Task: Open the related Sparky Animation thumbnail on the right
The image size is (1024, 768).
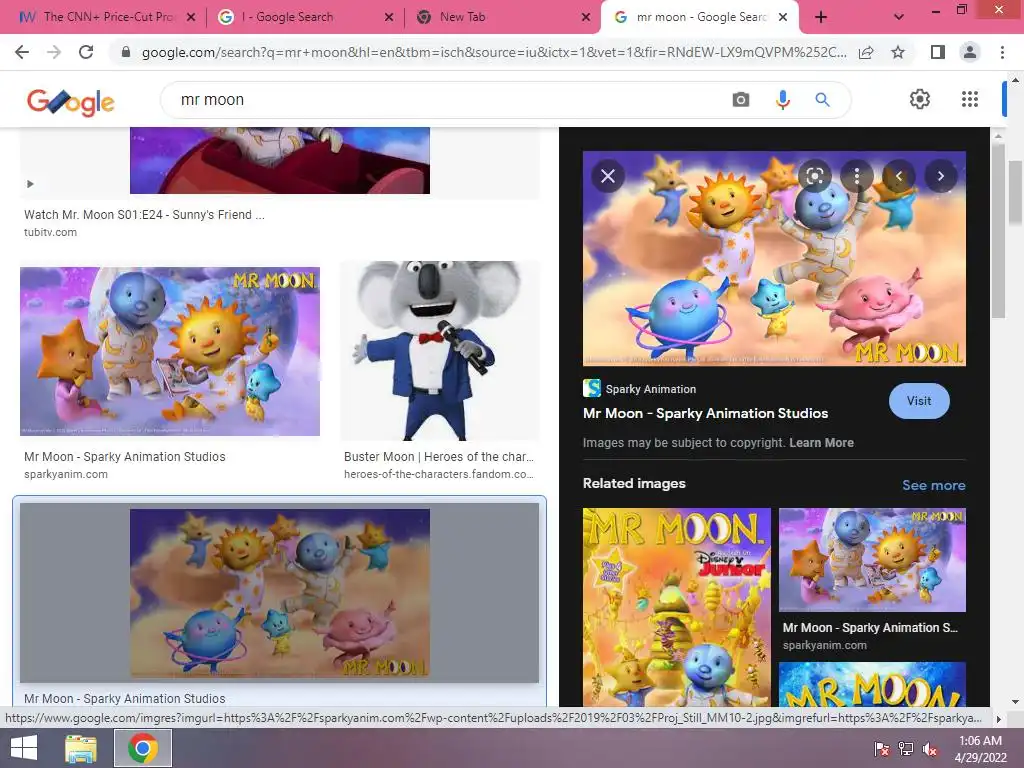Action: (872, 560)
